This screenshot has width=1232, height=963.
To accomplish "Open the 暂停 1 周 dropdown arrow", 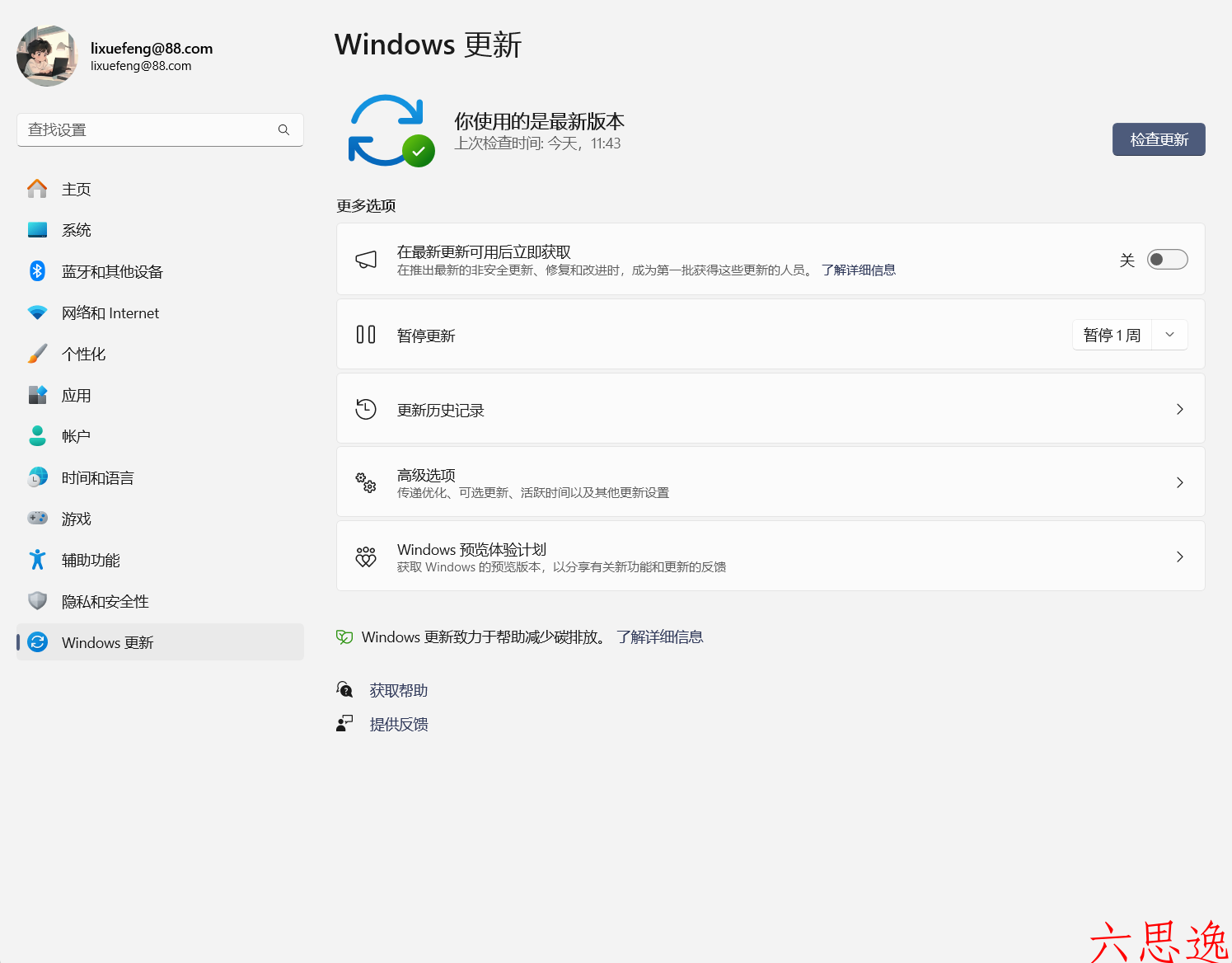I will [1169, 335].
